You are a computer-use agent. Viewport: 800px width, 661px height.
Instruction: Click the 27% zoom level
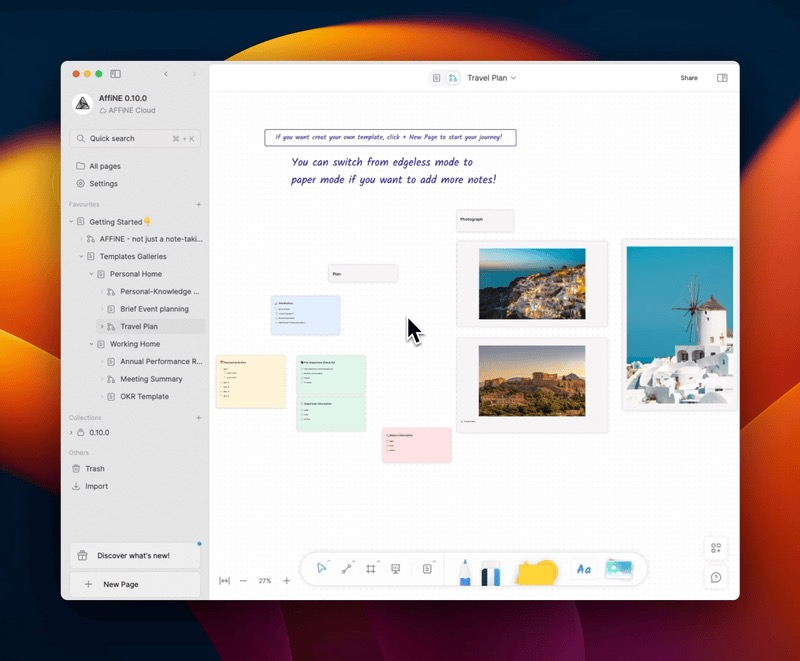point(265,581)
